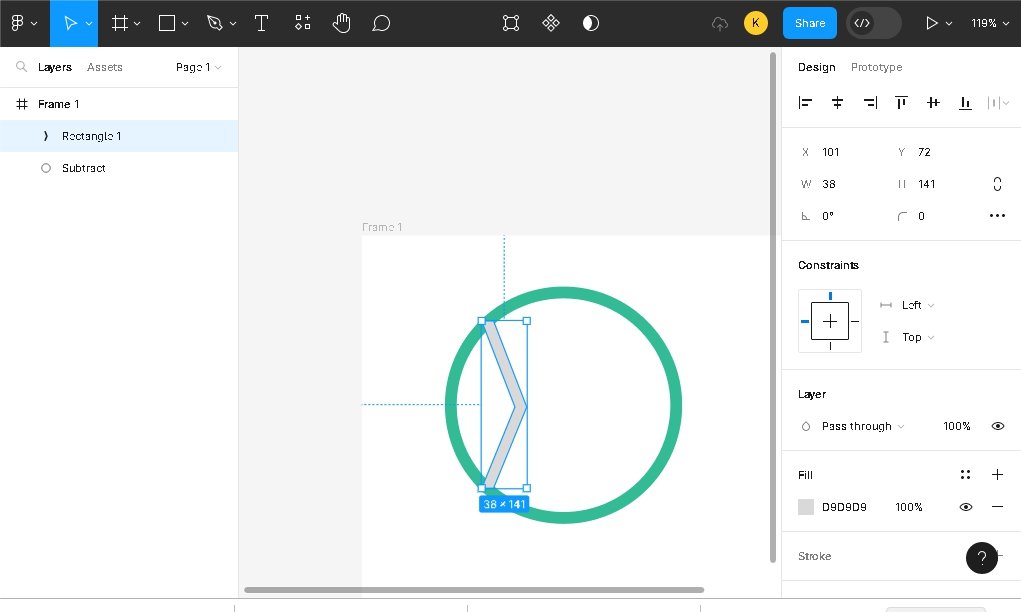
Task: Switch to the Assets tab
Action: (x=105, y=67)
